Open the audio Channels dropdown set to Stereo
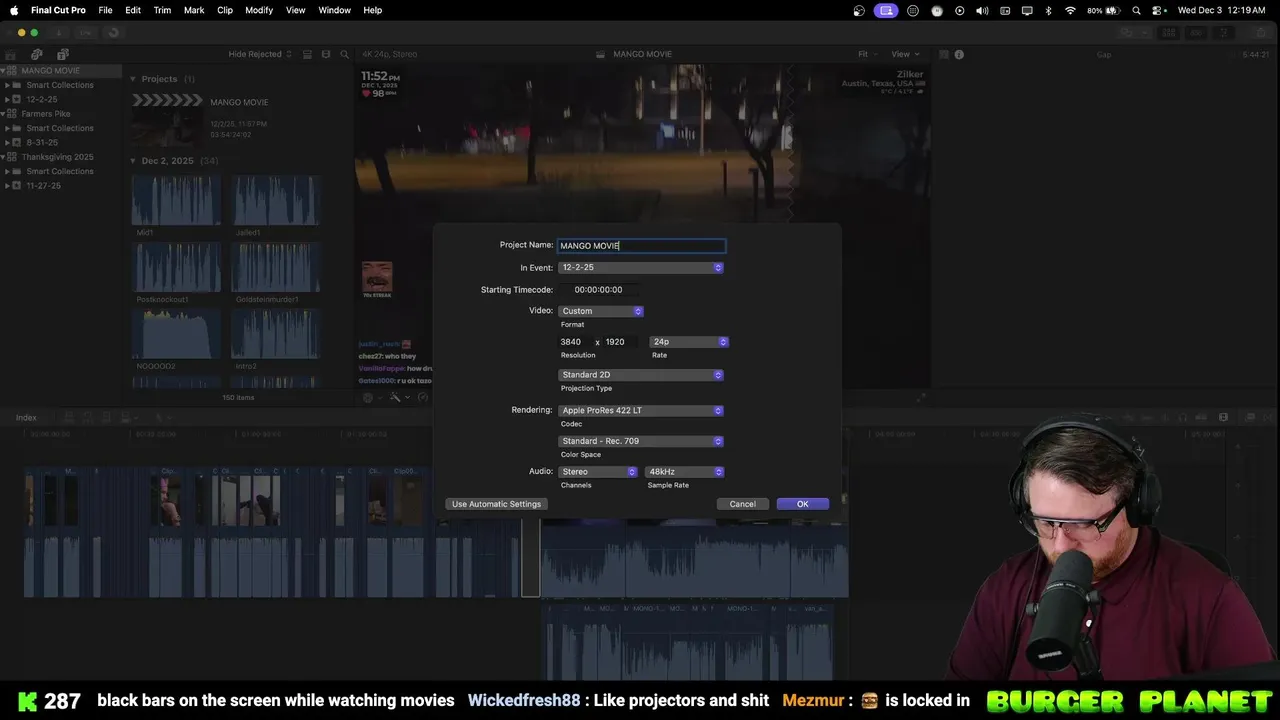 point(598,472)
